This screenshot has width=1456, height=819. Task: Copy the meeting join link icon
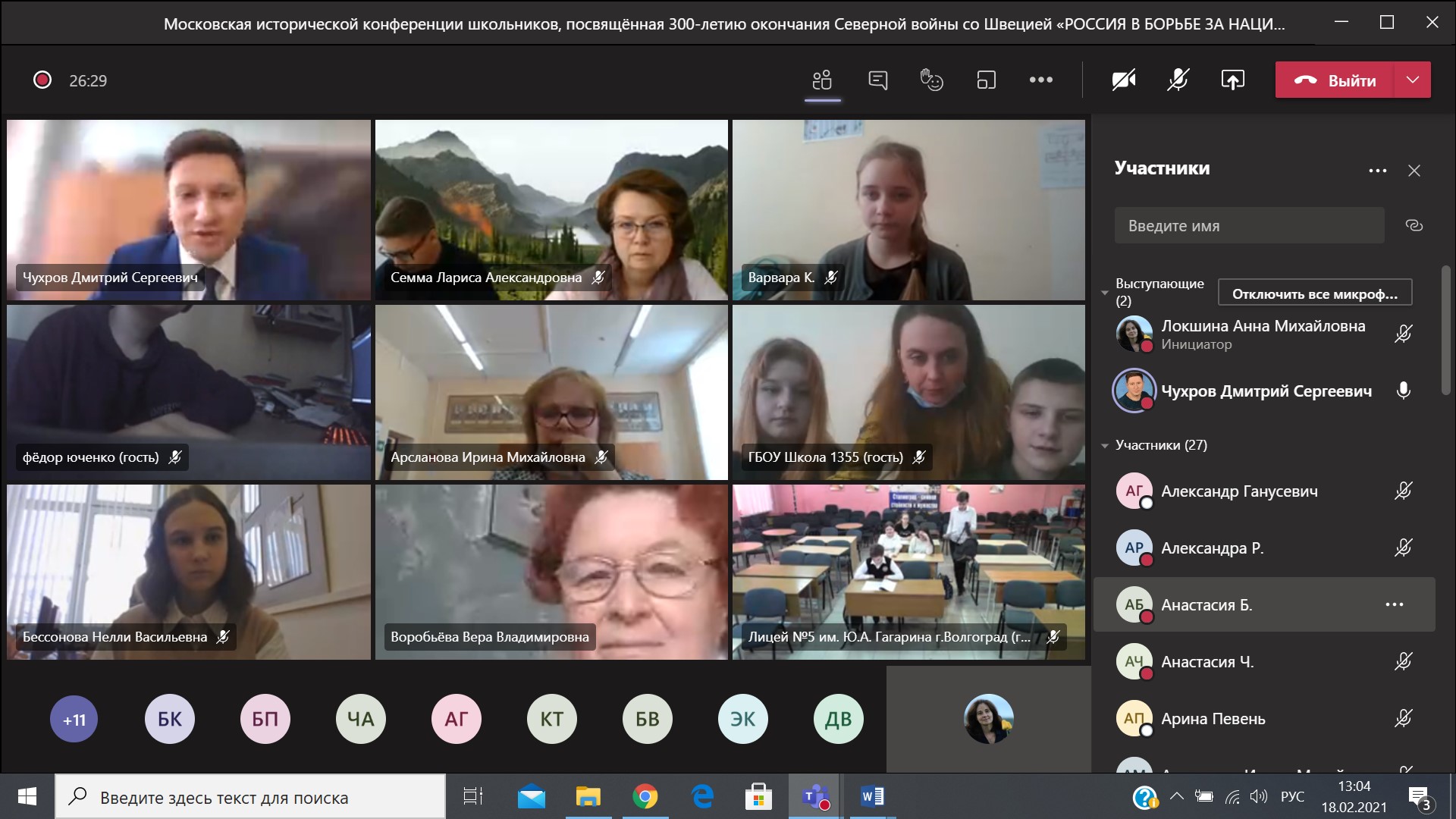(1414, 225)
